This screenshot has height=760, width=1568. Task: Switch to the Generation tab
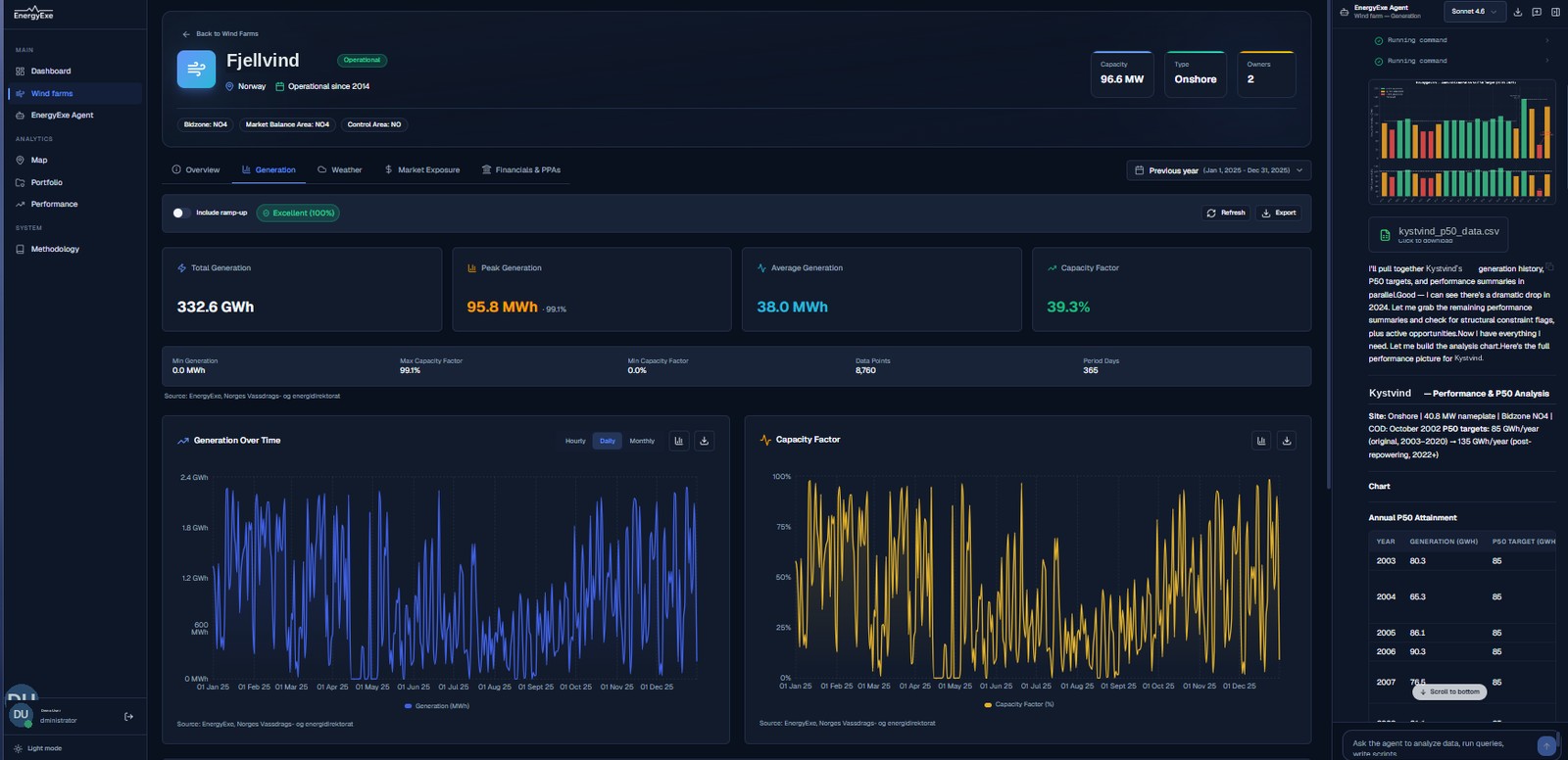[269, 169]
